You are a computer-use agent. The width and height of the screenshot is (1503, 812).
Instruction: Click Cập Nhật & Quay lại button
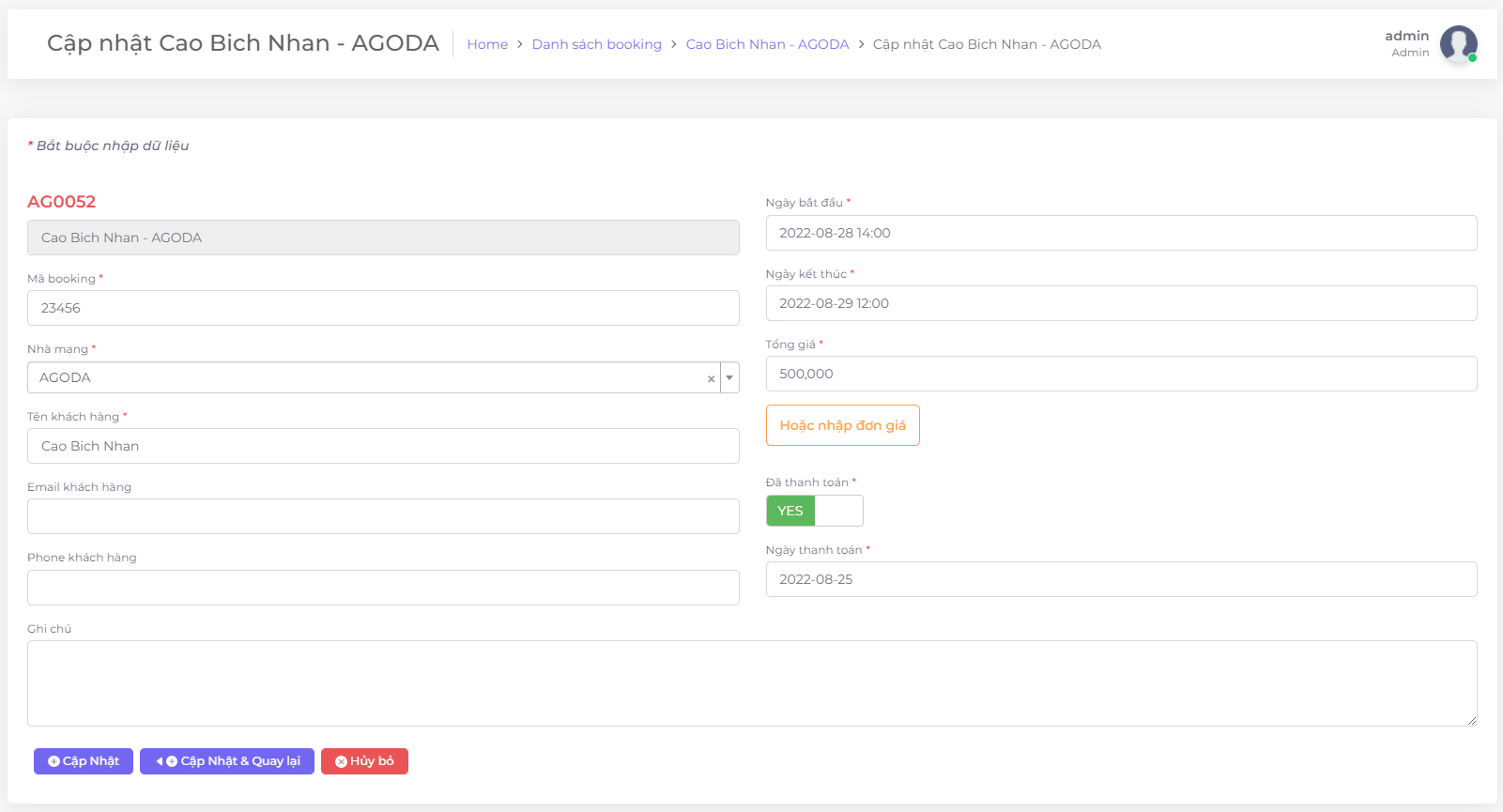pos(227,761)
